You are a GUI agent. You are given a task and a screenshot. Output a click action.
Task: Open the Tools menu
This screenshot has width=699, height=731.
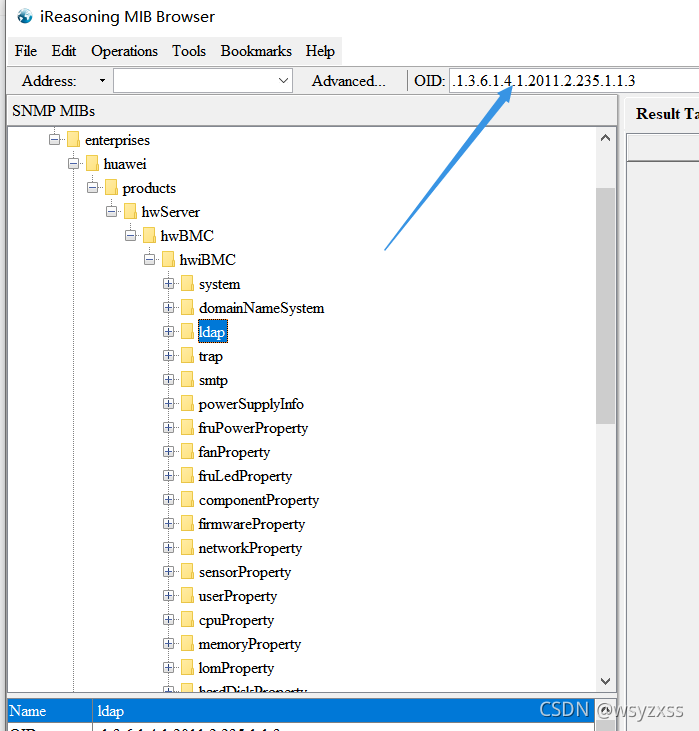189,51
